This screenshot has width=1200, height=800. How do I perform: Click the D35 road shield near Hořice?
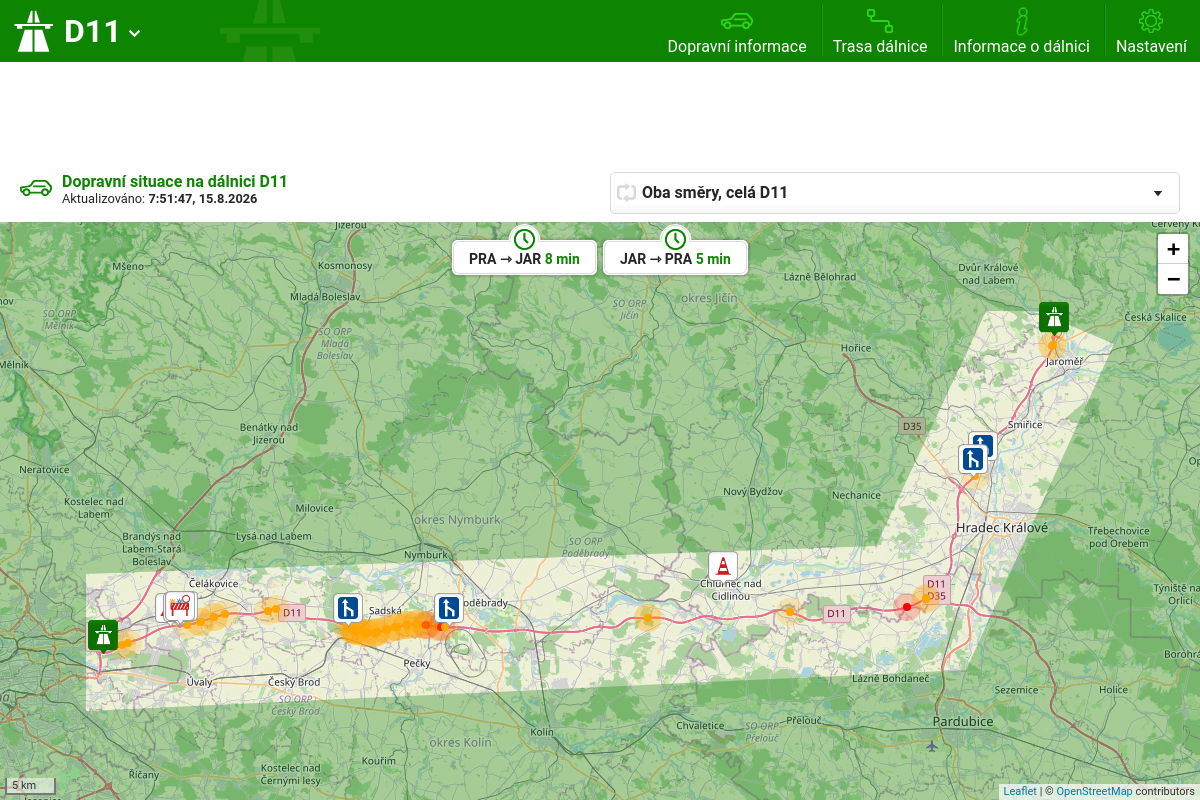click(x=911, y=426)
